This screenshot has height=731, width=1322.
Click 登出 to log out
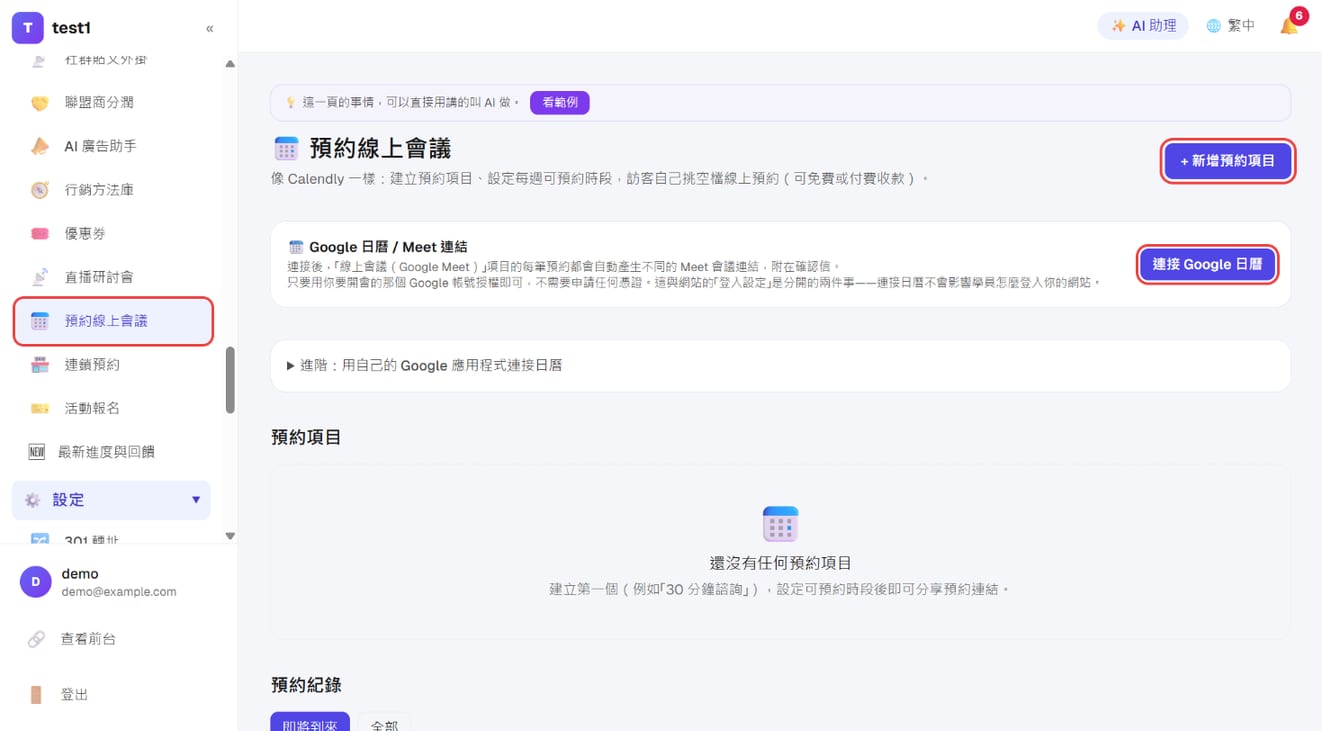click(x=75, y=695)
